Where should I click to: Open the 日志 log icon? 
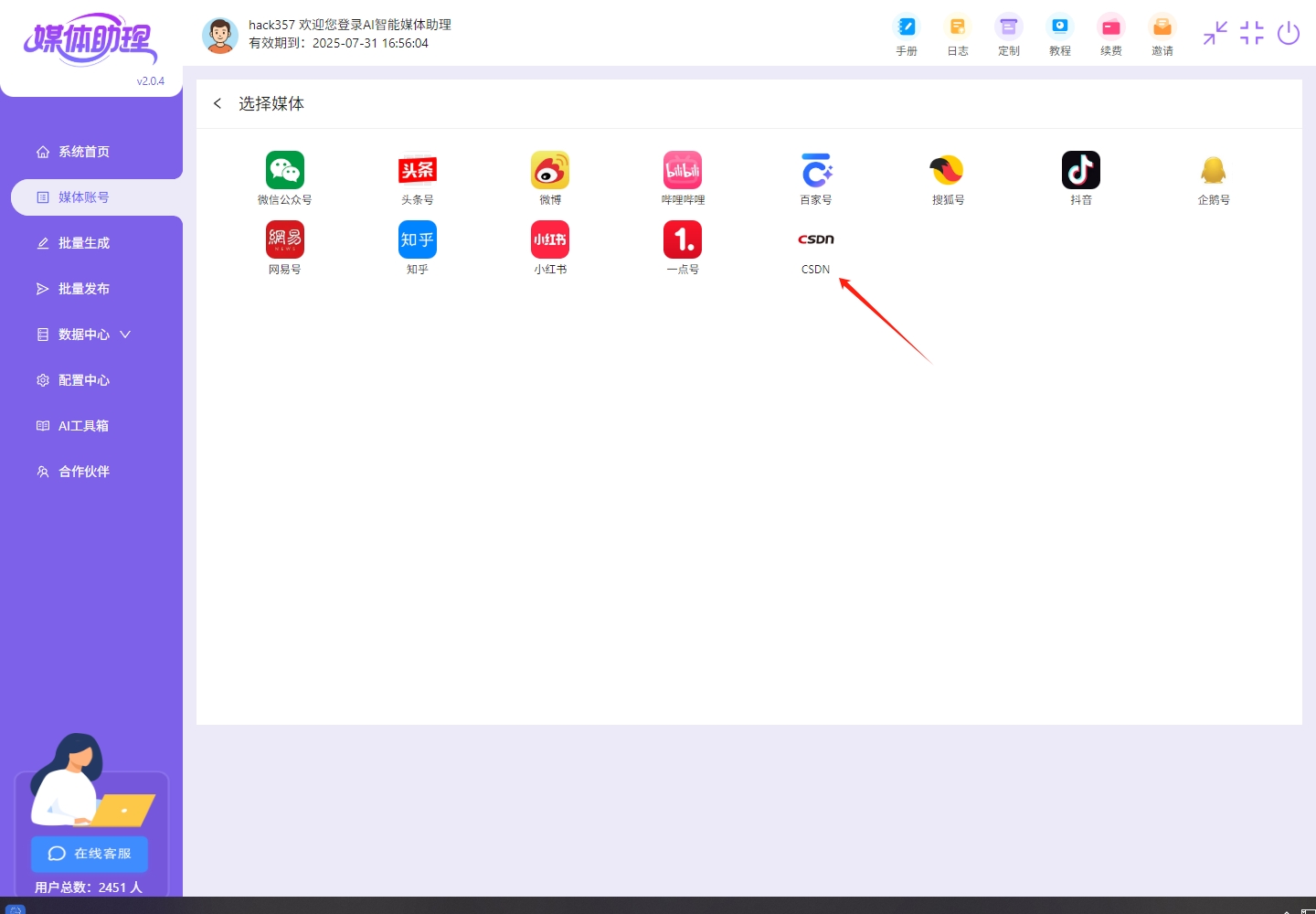coord(958,27)
